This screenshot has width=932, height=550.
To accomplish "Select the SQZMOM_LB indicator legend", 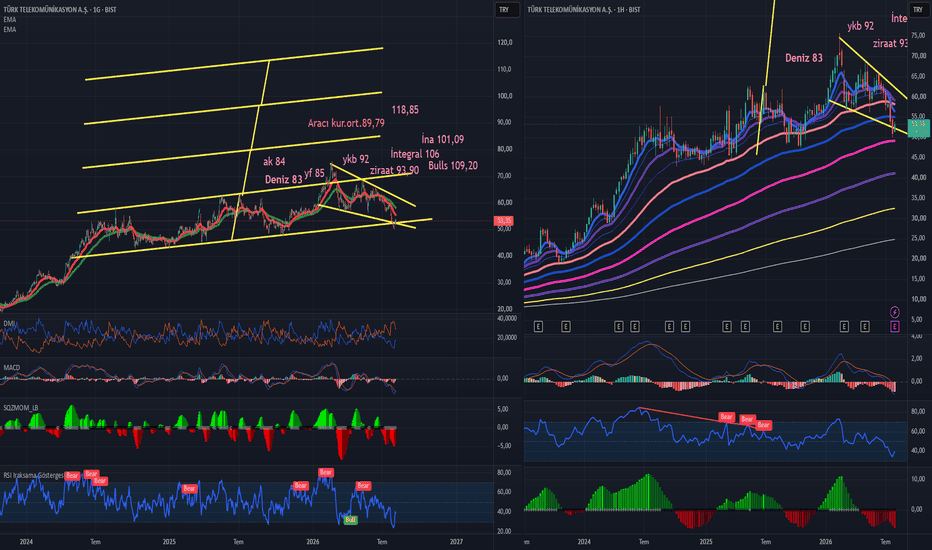I will [x=21, y=408].
